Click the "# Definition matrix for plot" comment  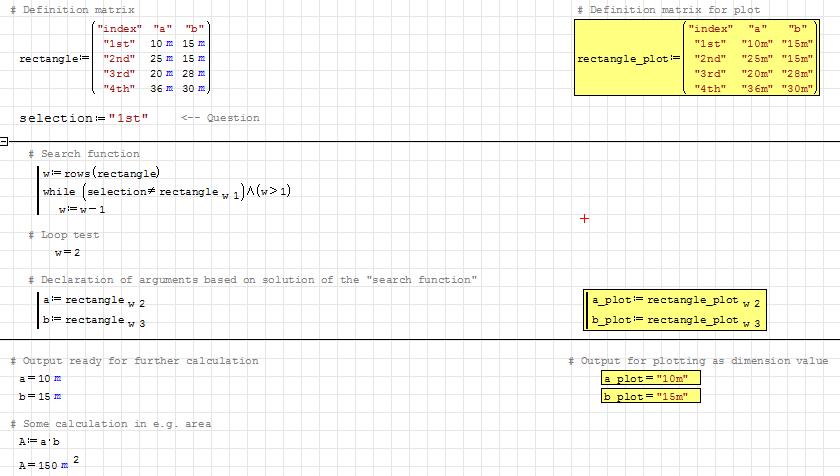[668, 10]
